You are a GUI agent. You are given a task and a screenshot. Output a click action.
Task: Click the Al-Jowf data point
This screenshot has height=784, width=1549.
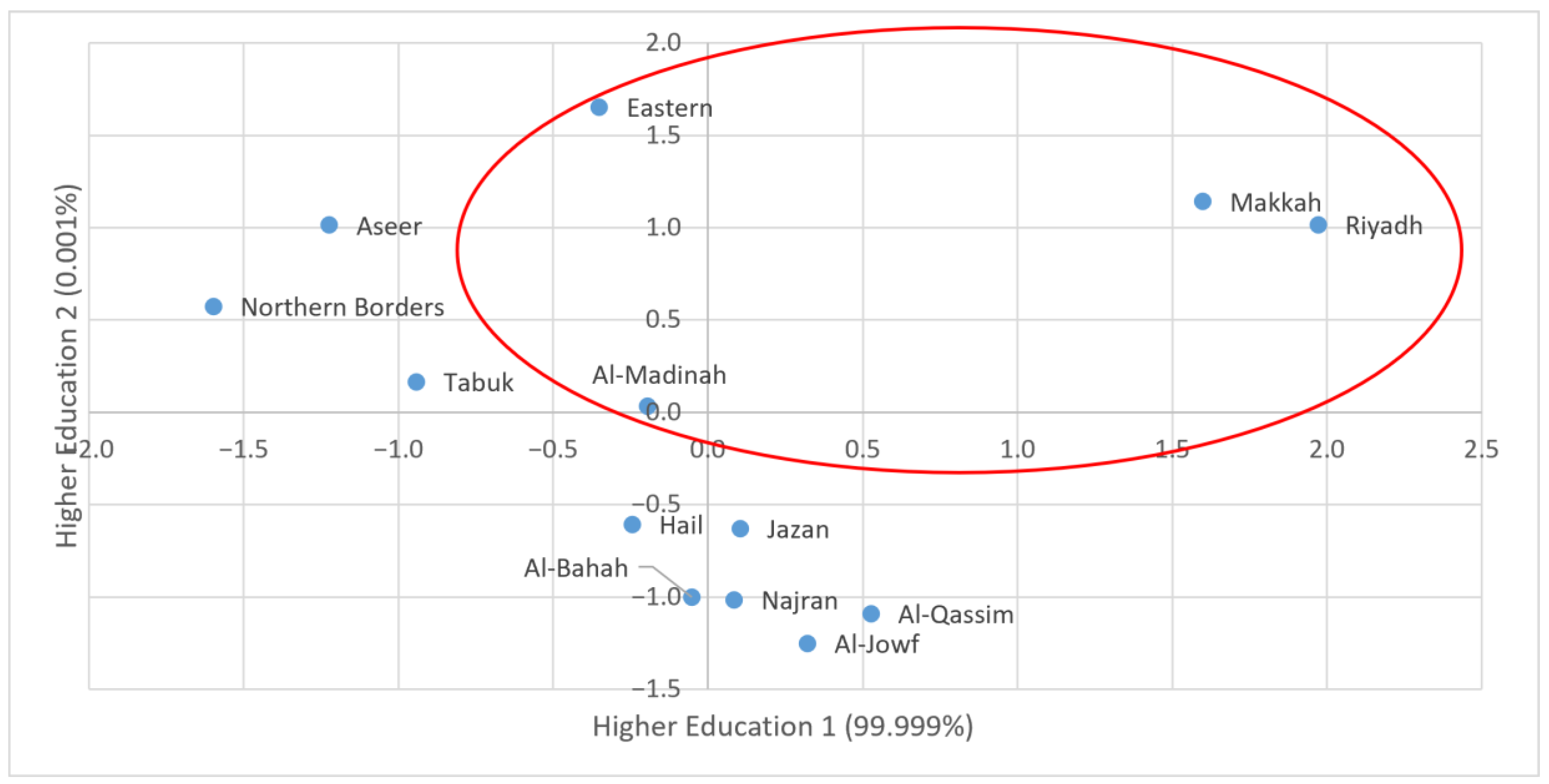[x=807, y=643]
